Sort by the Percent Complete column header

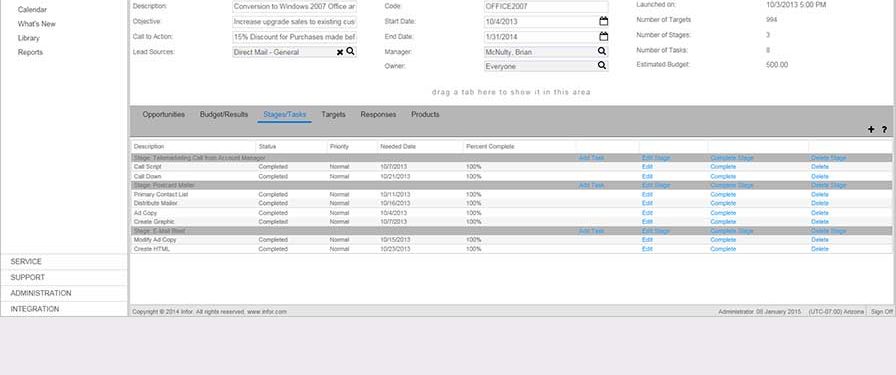(490, 147)
